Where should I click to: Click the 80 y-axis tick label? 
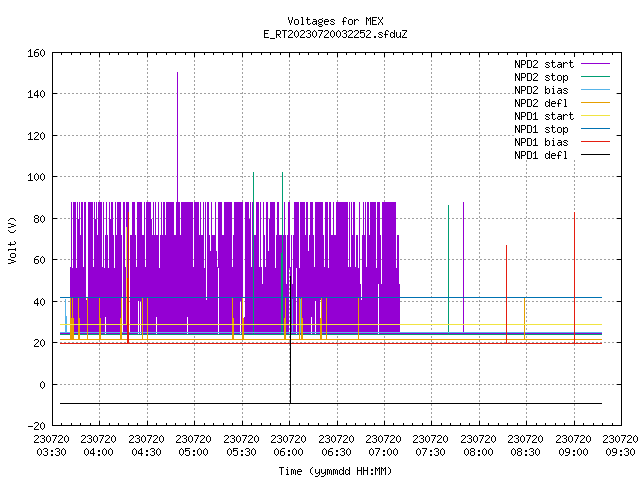39,219
